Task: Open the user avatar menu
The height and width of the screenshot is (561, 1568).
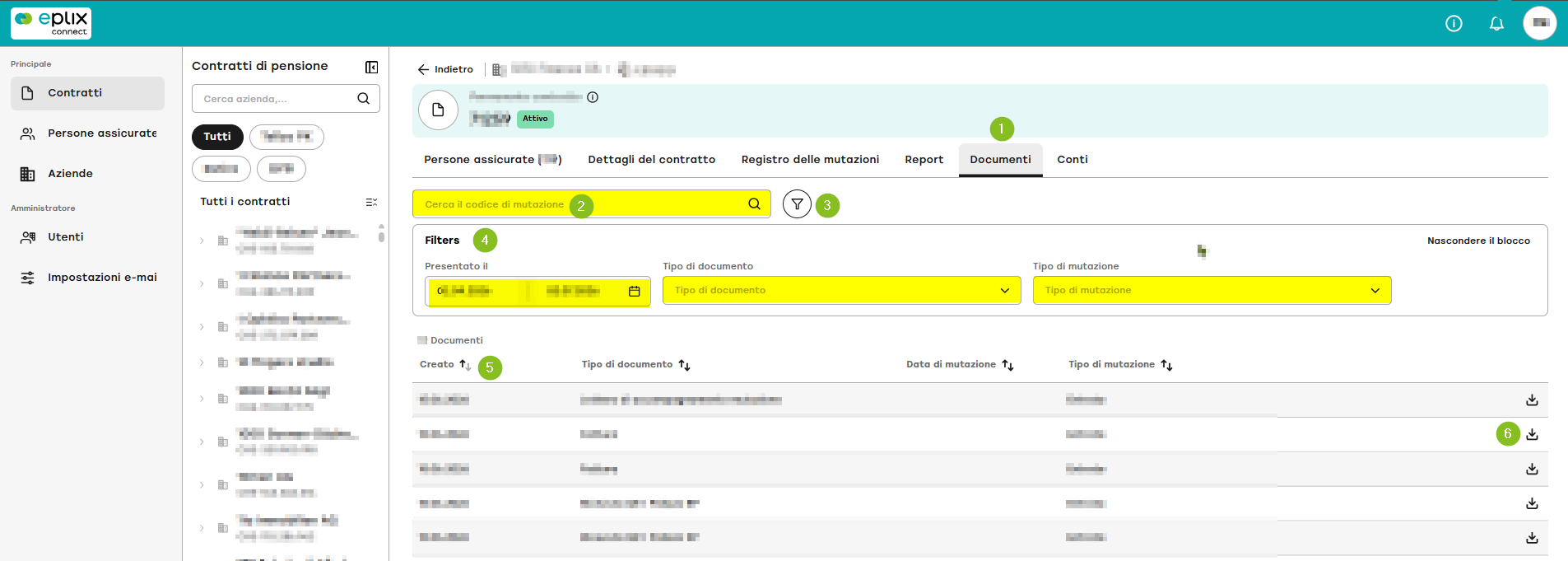Action: pos(1540,23)
